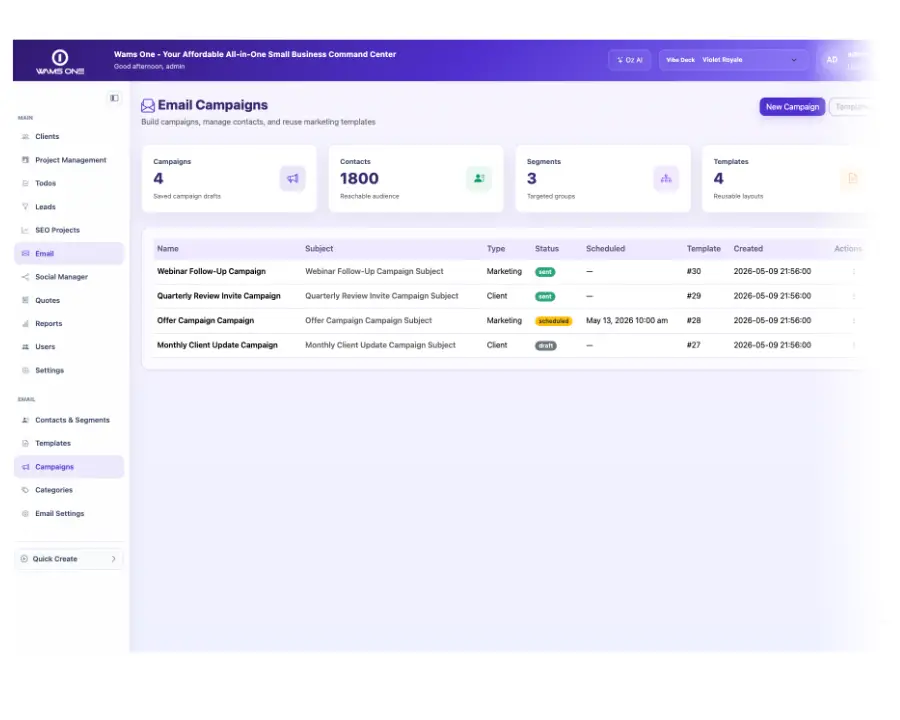The width and height of the screenshot is (900, 720).
Task: Open the Oz AI assistant button
Action: tap(630, 60)
